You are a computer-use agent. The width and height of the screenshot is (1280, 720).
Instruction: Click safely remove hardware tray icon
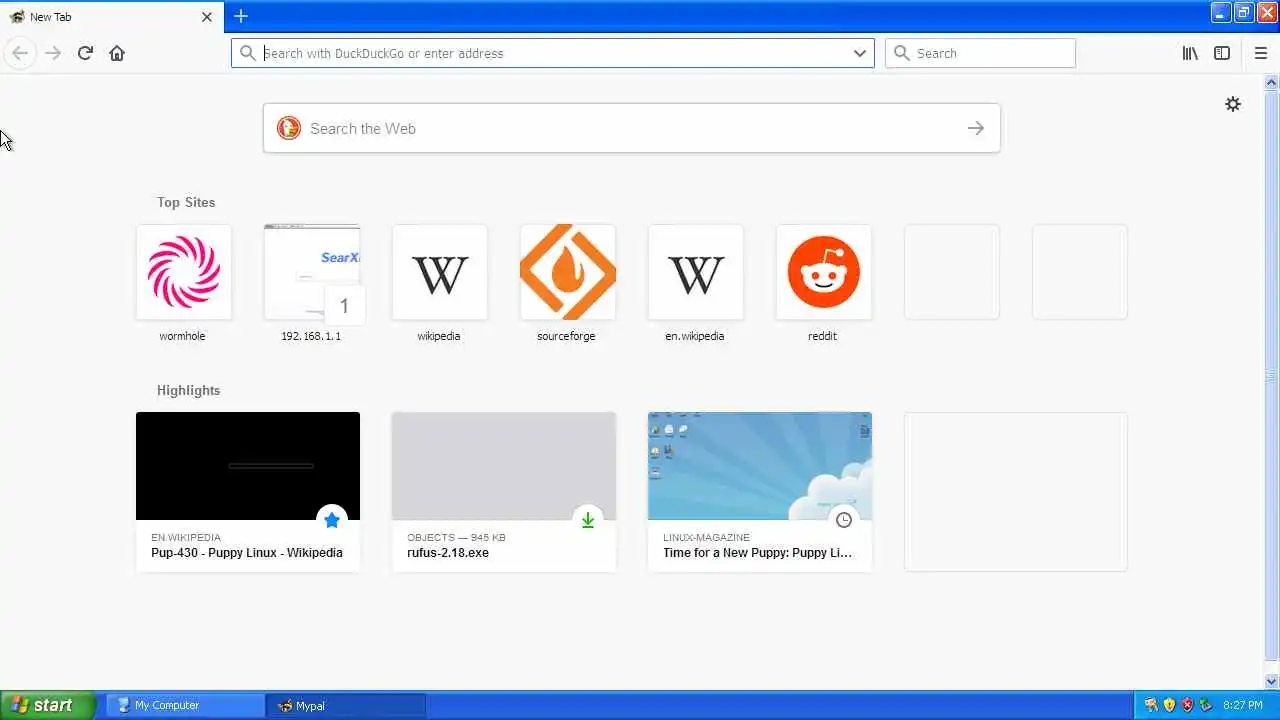(1205, 705)
